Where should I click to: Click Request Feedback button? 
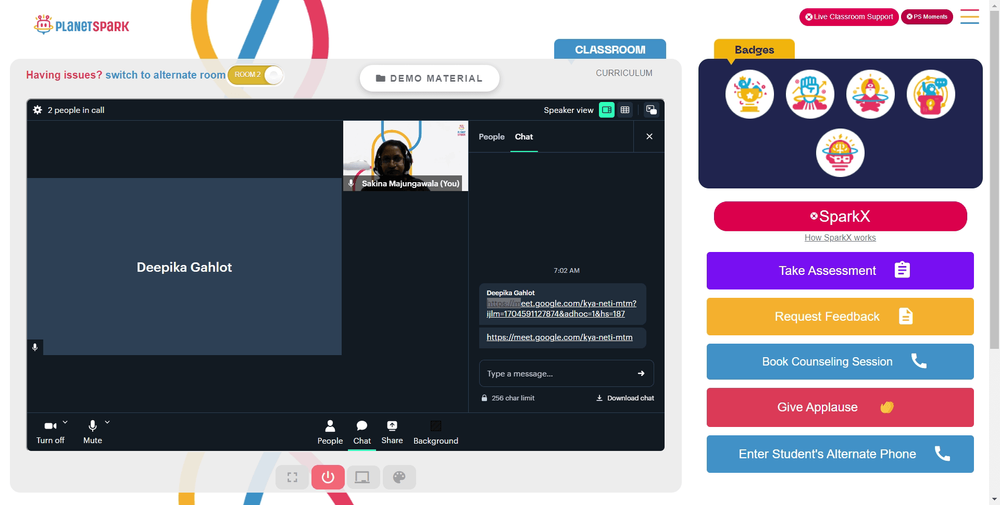tap(840, 316)
